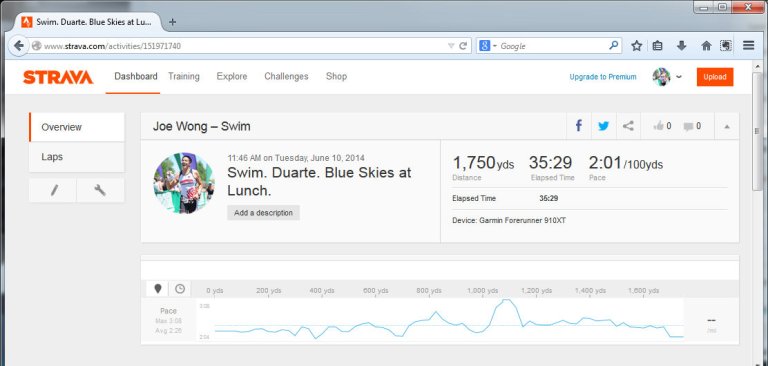
Task: Open comments with the speech bubble icon
Action: (x=688, y=126)
